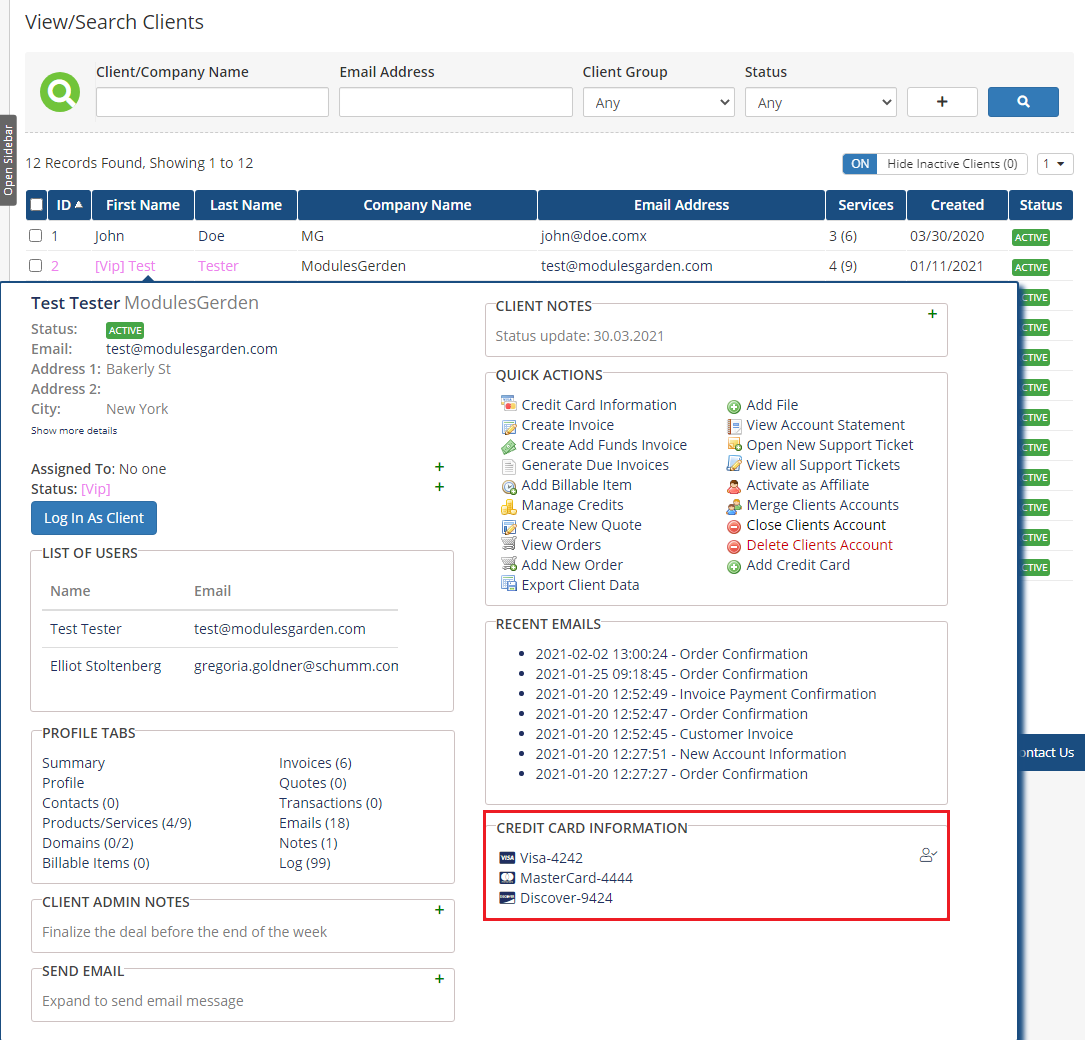Click the Open New Support Ticket icon
The height and width of the screenshot is (1040, 1085).
pyautogui.click(x=733, y=445)
